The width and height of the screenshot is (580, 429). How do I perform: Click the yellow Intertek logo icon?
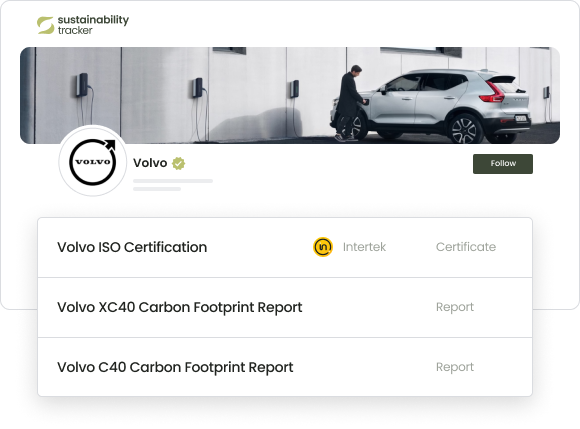(x=323, y=247)
